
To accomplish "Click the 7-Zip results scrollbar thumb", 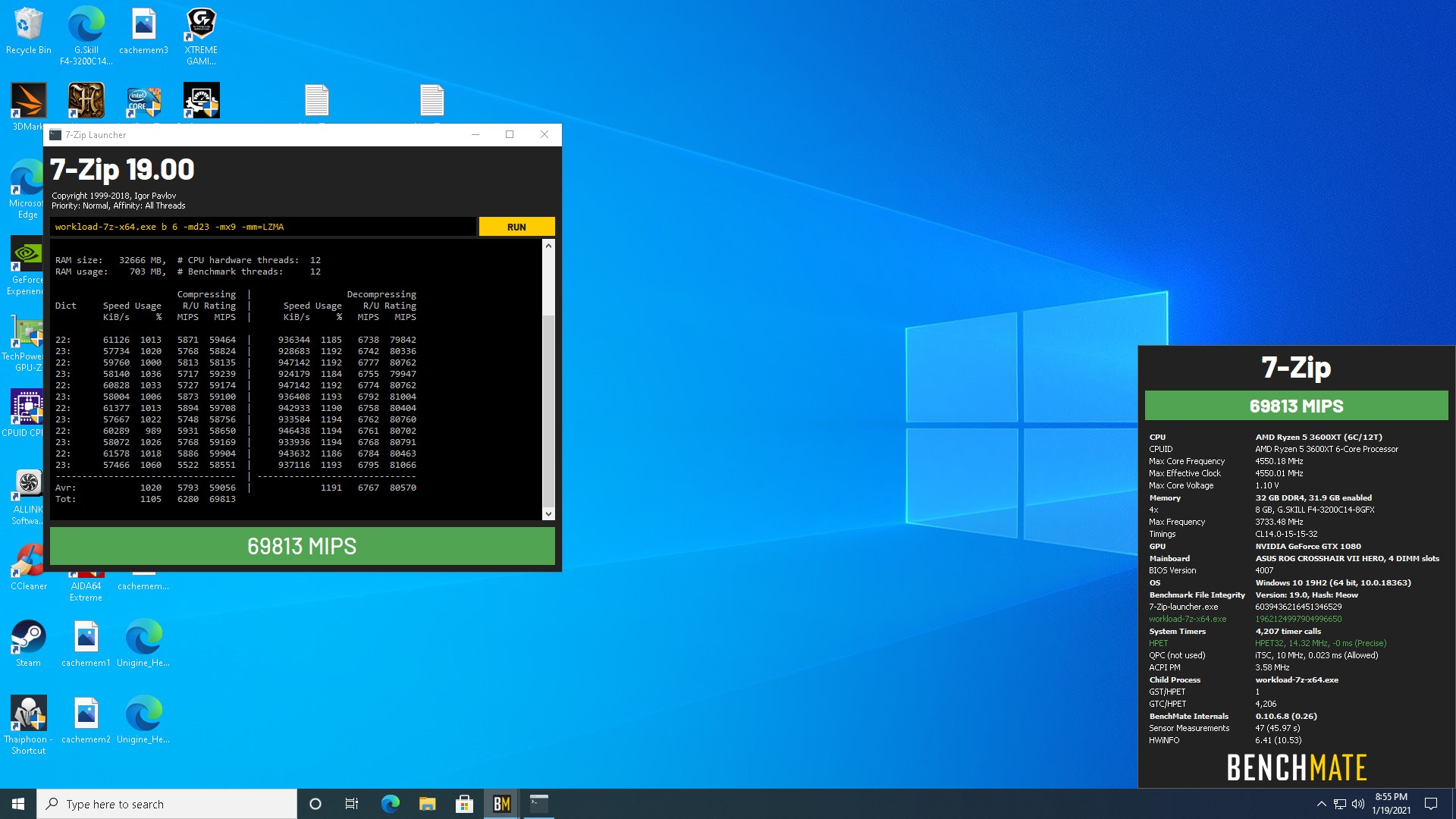I will coord(548,409).
